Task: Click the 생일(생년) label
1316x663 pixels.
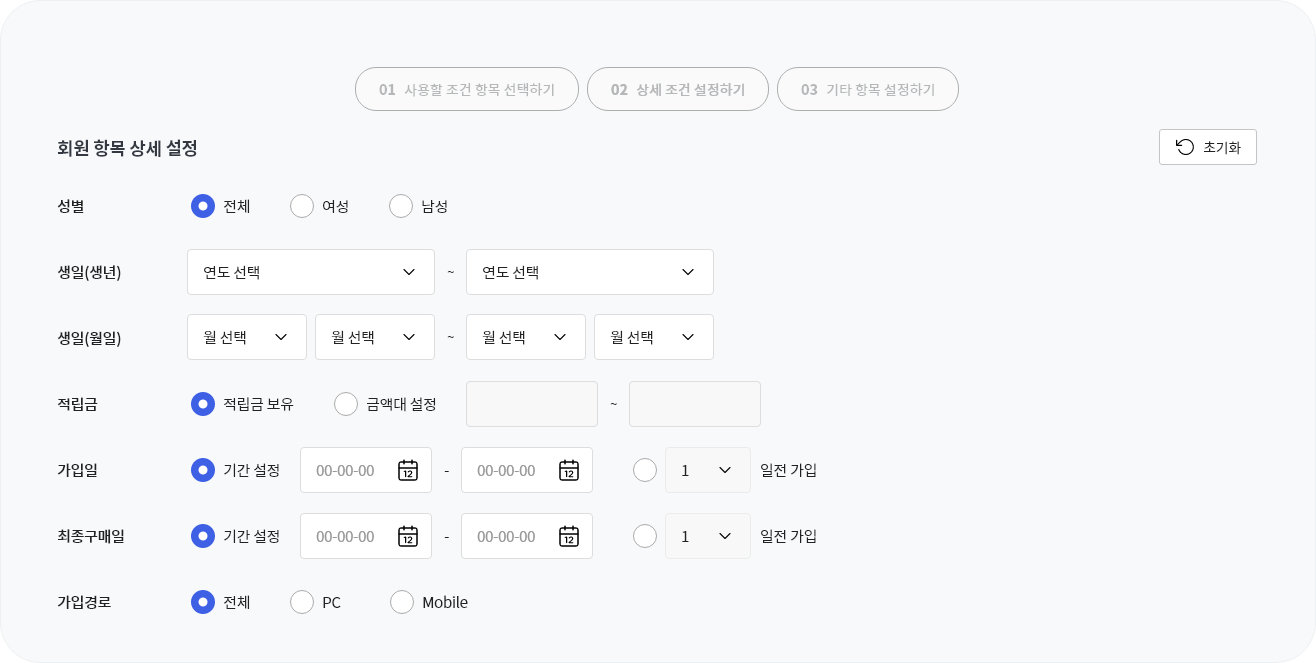Action: [89, 272]
